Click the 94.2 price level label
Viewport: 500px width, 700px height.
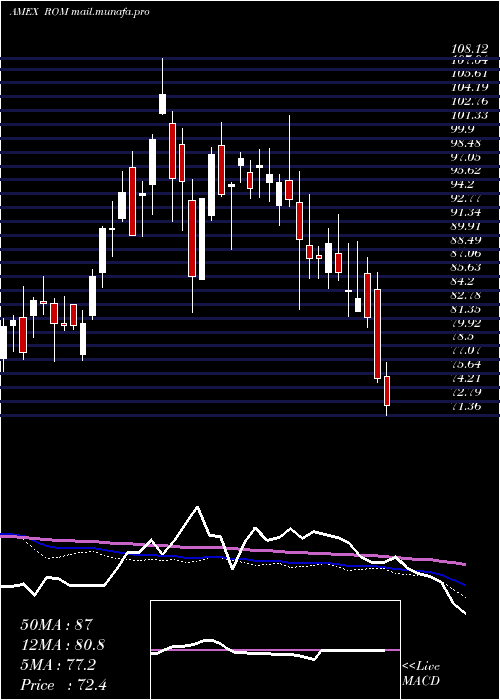[462, 184]
